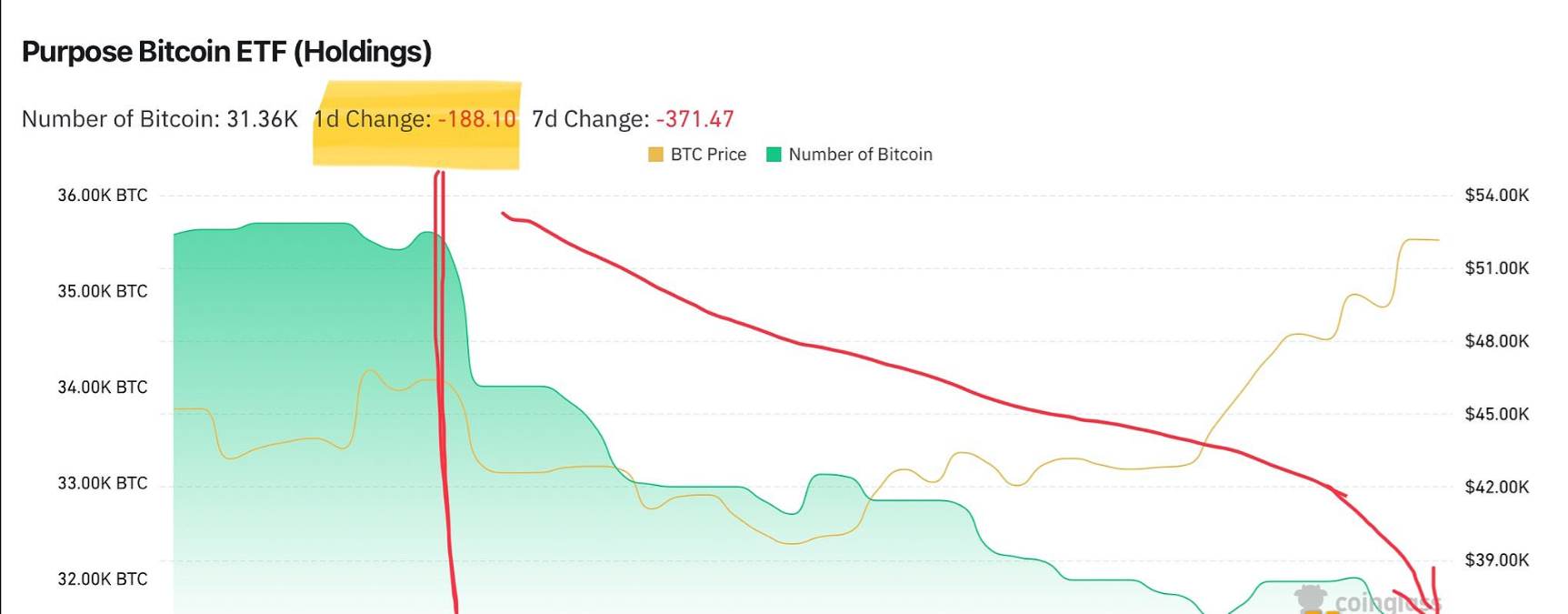
Task: Click the yellow BTC Price legend swatch
Action: click(655, 155)
